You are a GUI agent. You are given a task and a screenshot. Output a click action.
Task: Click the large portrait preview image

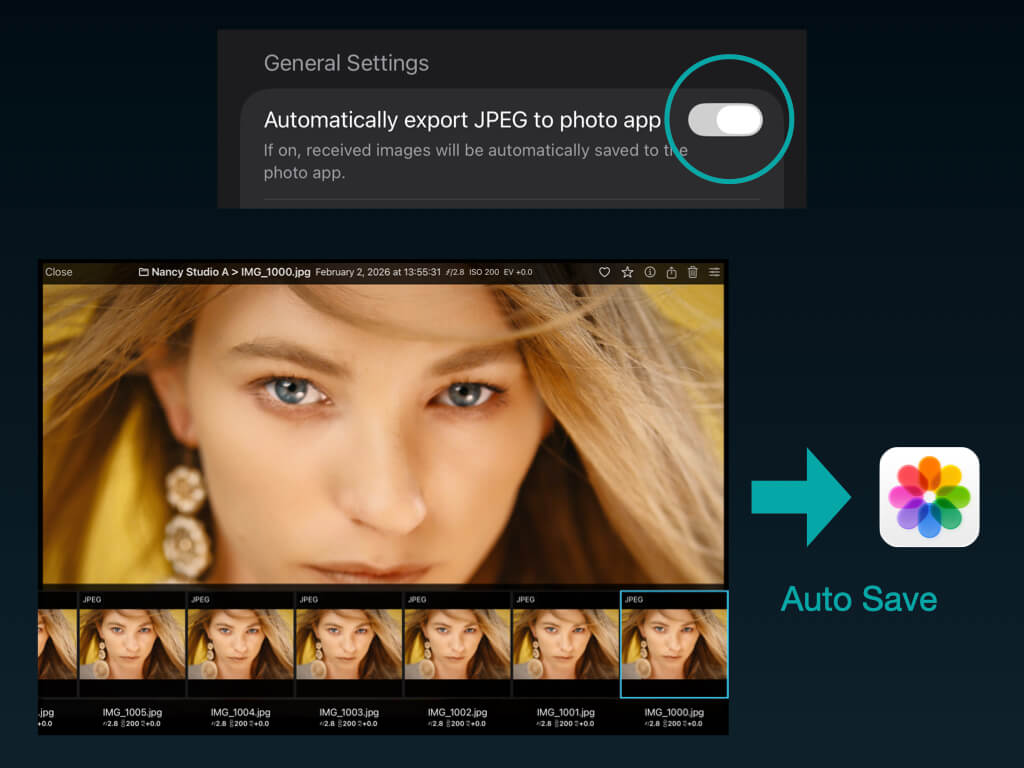pyautogui.click(x=383, y=433)
